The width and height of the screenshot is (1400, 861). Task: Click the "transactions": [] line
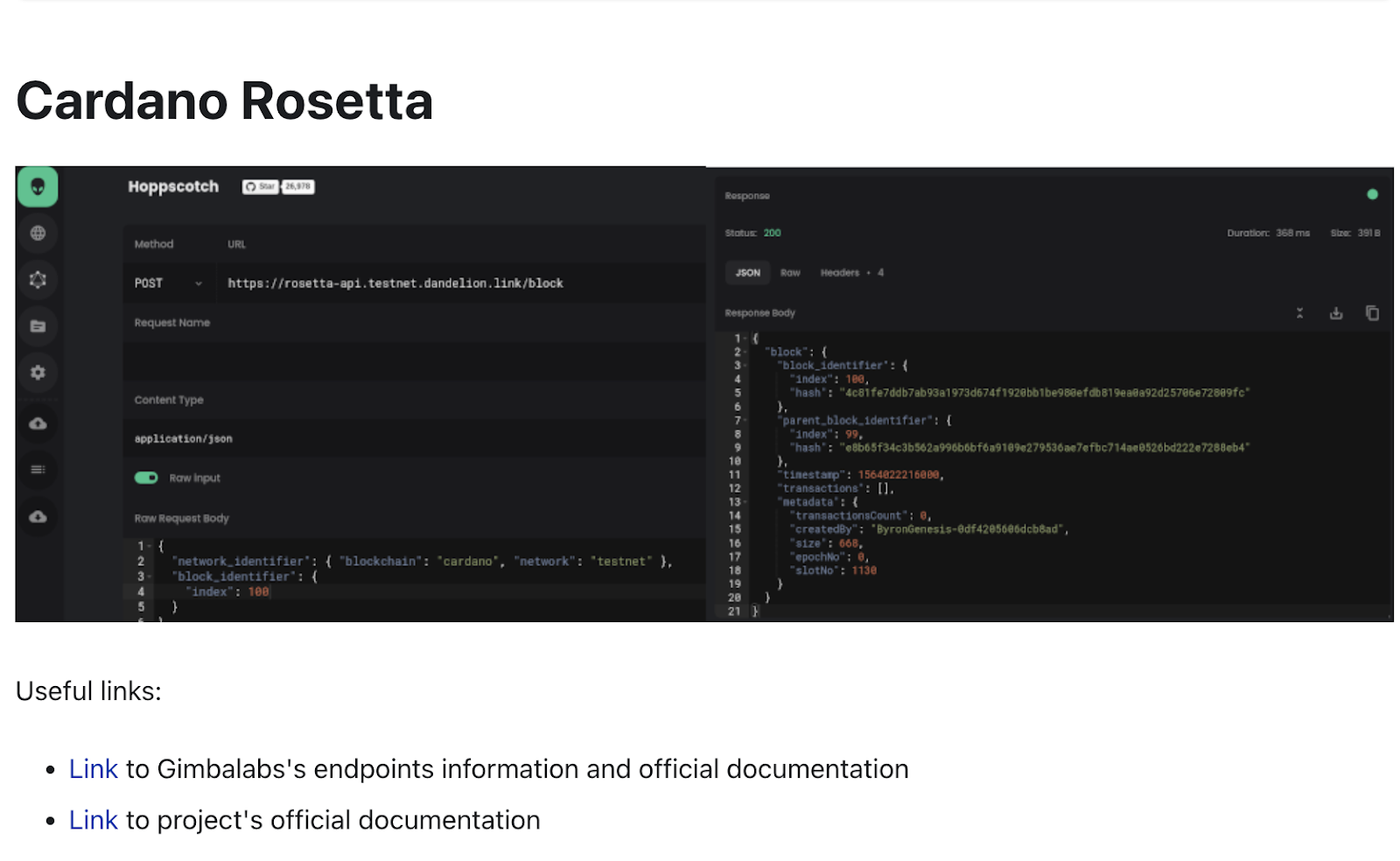836,488
